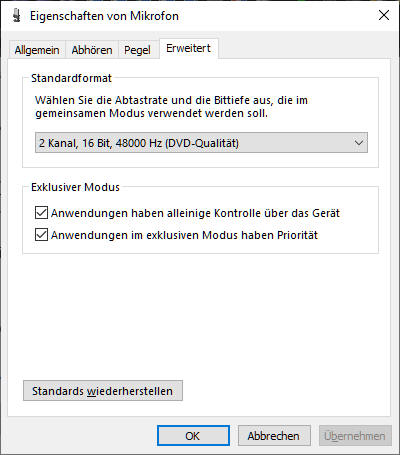This screenshot has width=400, height=455.
Task: Select the Erweitert tab
Action: click(x=189, y=49)
